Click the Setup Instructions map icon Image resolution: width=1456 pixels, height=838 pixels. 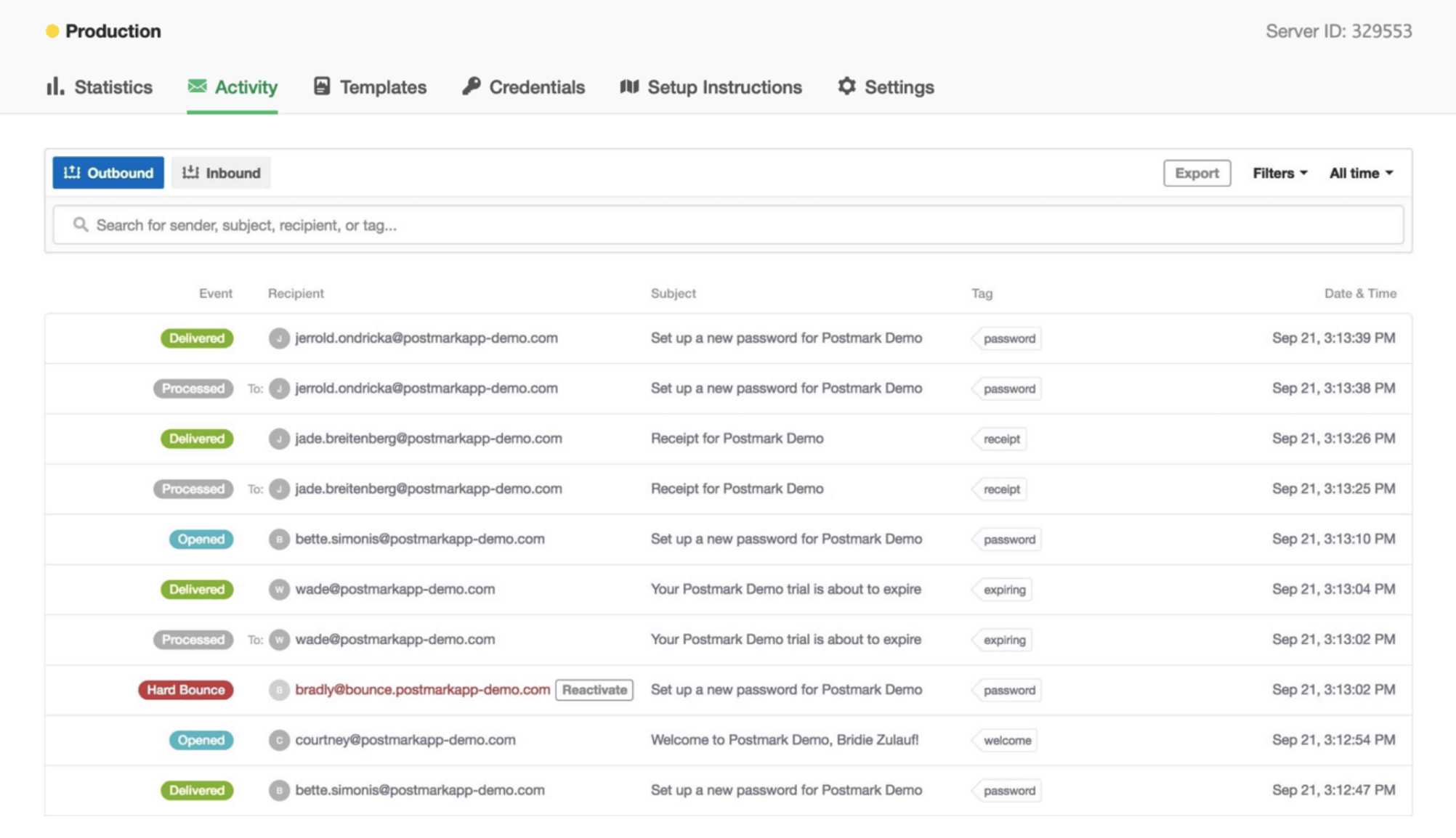(x=629, y=86)
